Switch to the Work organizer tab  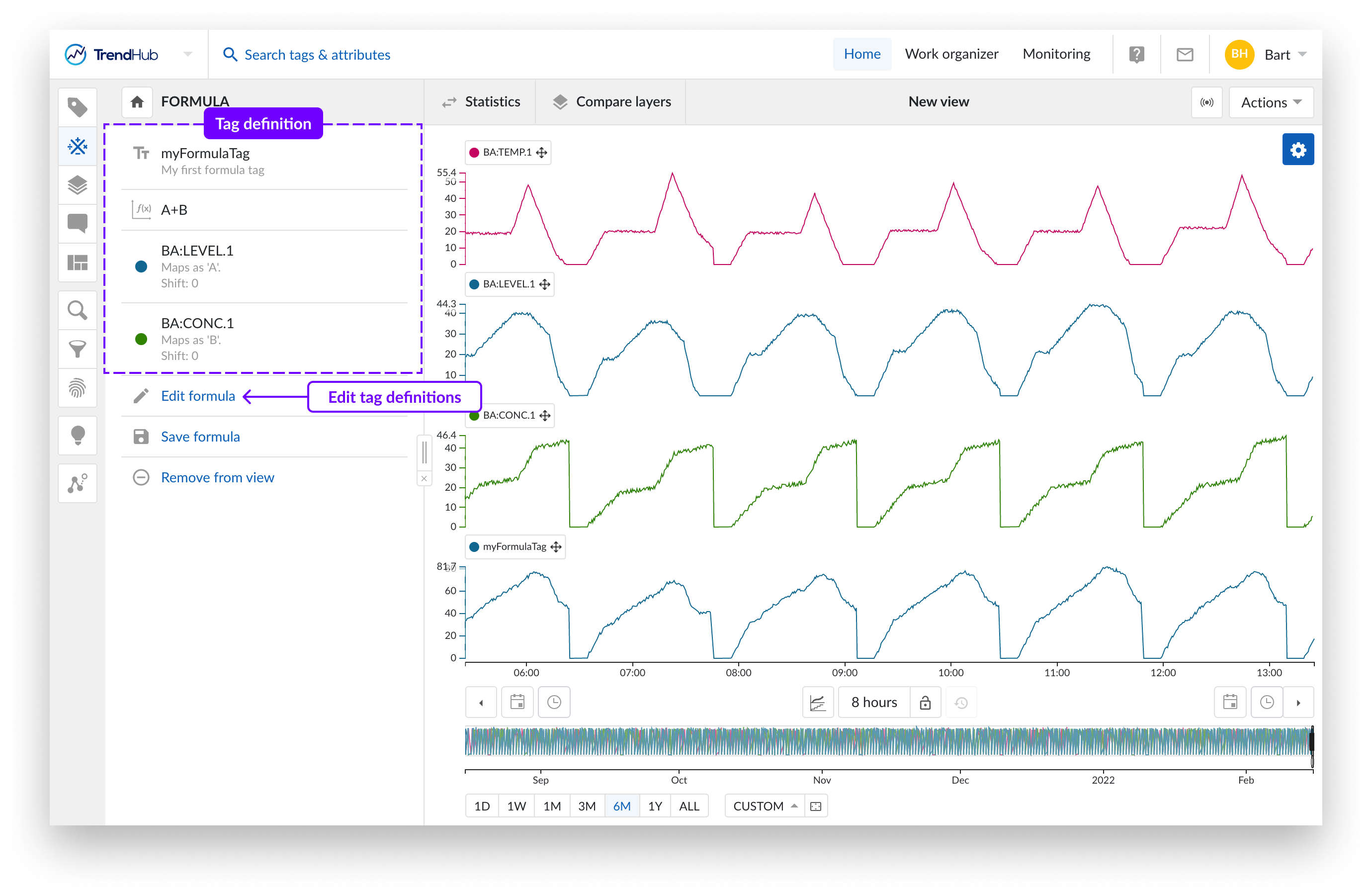pos(951,54)
